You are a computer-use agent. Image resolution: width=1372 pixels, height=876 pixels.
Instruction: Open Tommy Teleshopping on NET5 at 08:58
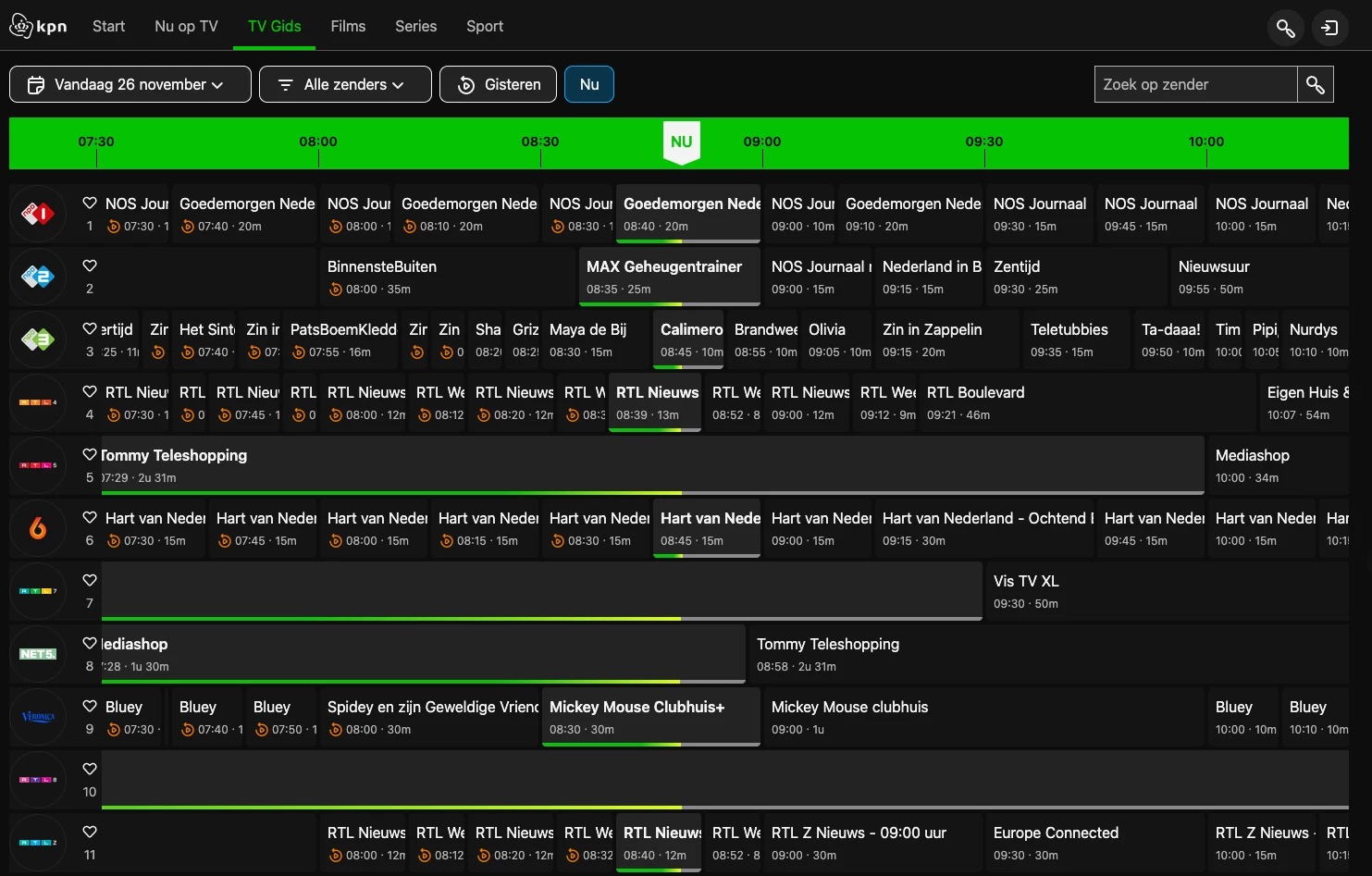pyautogui.click(x=1049, y=654)
